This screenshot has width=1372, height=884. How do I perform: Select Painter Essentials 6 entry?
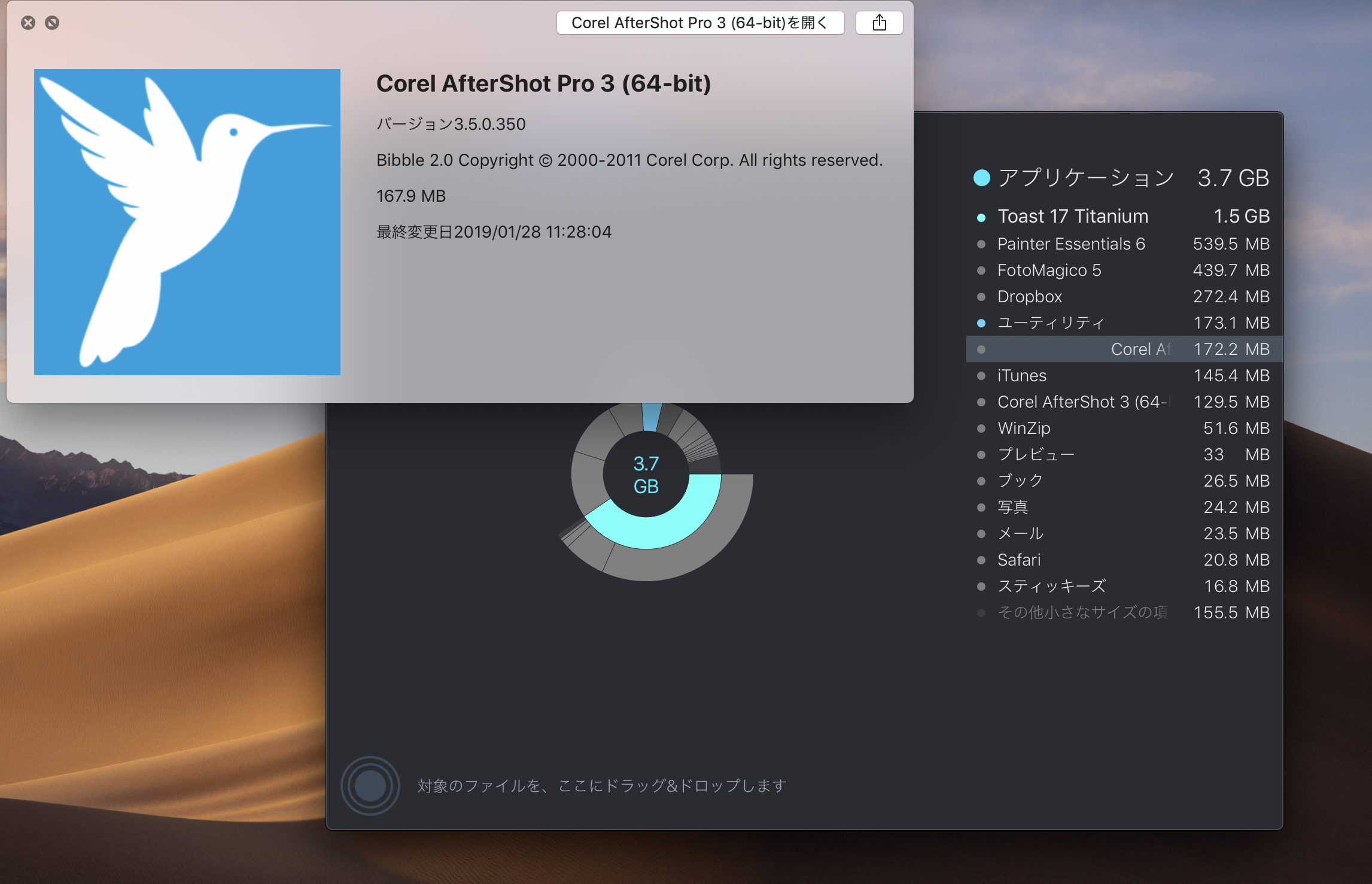tap(1124, 244)
